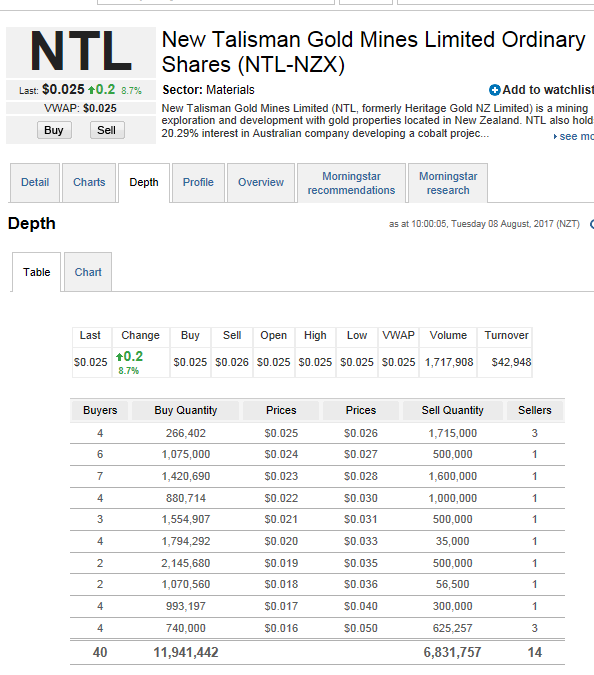594x675 pixels.
Task: Click the sell price $0.028
Action: click(x=361, y=477)
